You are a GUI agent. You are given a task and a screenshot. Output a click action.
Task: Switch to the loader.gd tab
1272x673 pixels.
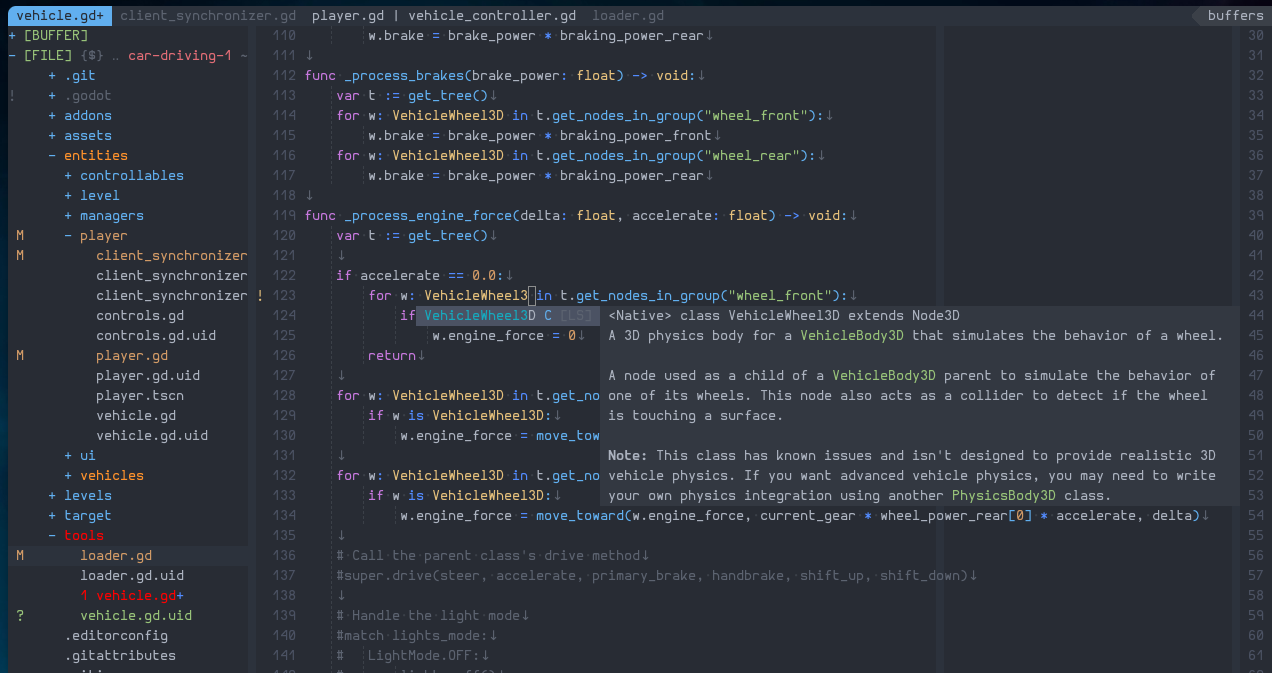click(x=628, y=15)
